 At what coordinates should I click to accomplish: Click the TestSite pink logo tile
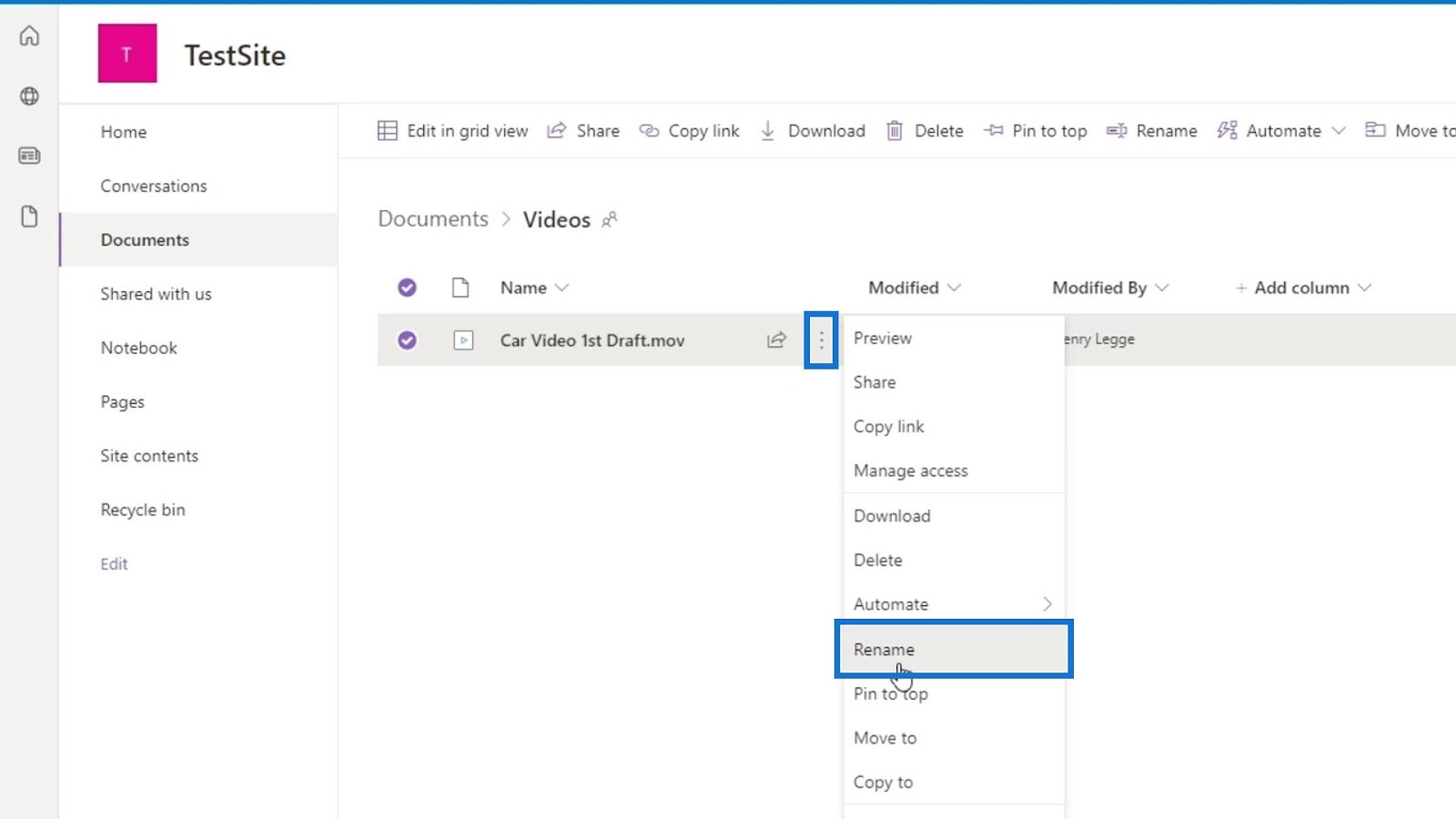(x=127, y=54)
